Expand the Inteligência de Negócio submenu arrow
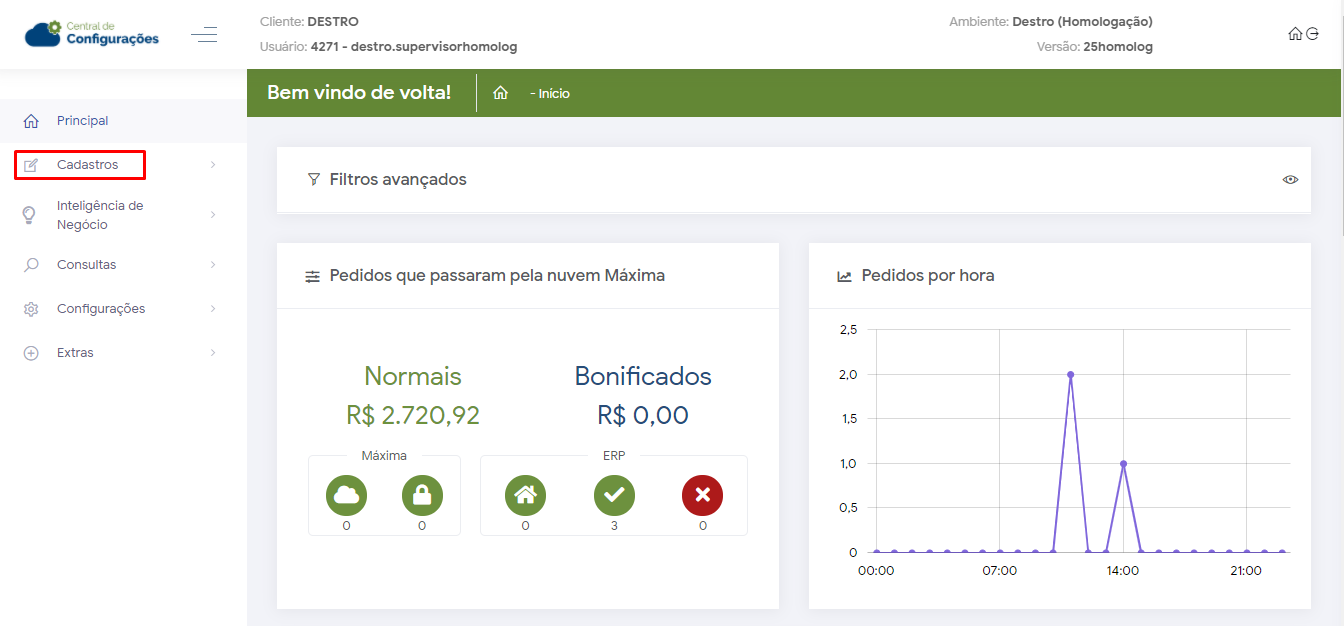1344x626 pixels. click(213, 215)
